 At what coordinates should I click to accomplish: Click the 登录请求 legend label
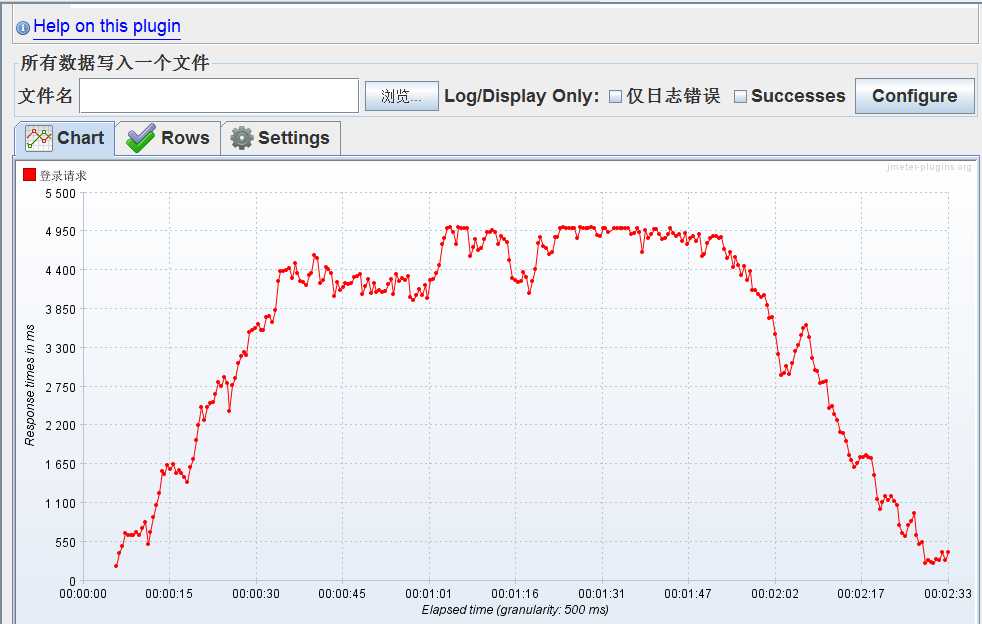tap(63, 176)
